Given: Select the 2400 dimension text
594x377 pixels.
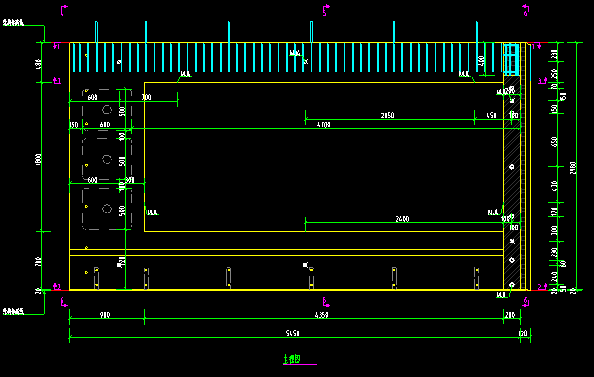Looking at the screenshot, I should (402, 219).
